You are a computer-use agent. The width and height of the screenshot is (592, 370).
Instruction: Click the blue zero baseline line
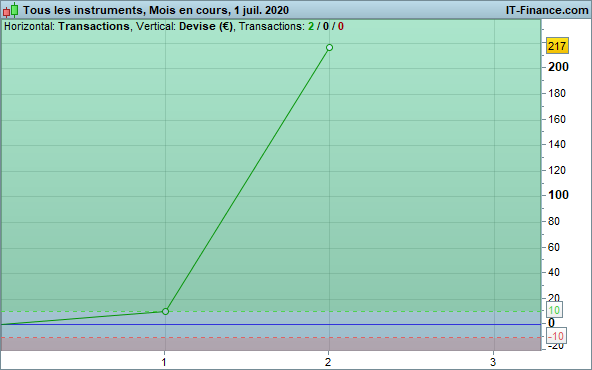(x=270, y=324)
